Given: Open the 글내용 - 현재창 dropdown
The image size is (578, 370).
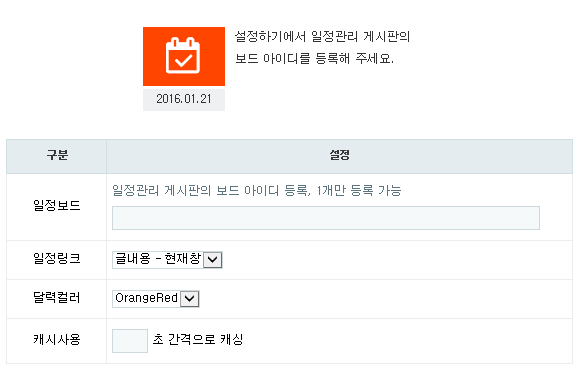Looking at the screenshot, I should pyautogui.click(x=167, y=259).
